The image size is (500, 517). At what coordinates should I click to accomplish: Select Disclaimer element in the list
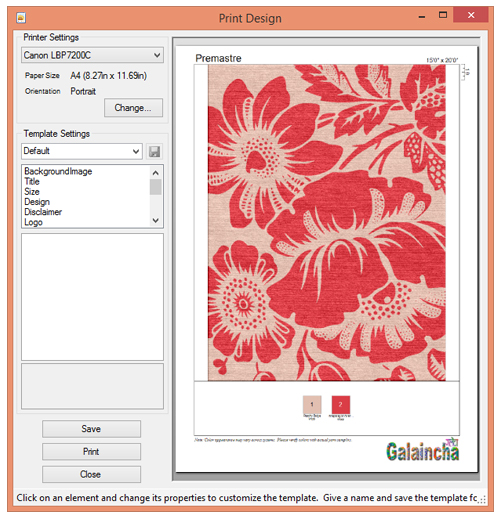click(x=43, y=212)
